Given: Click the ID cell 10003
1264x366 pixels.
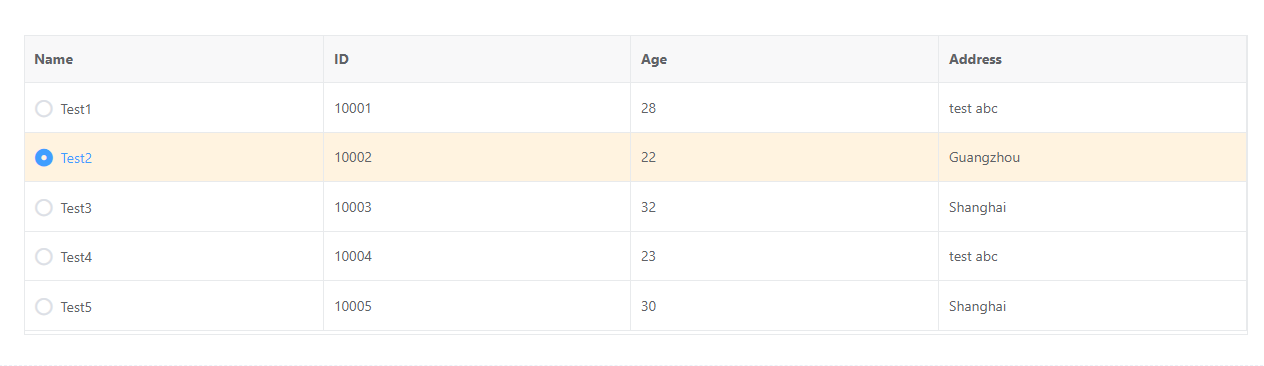Looking at the screenshot, I should [x=477, y=207].
